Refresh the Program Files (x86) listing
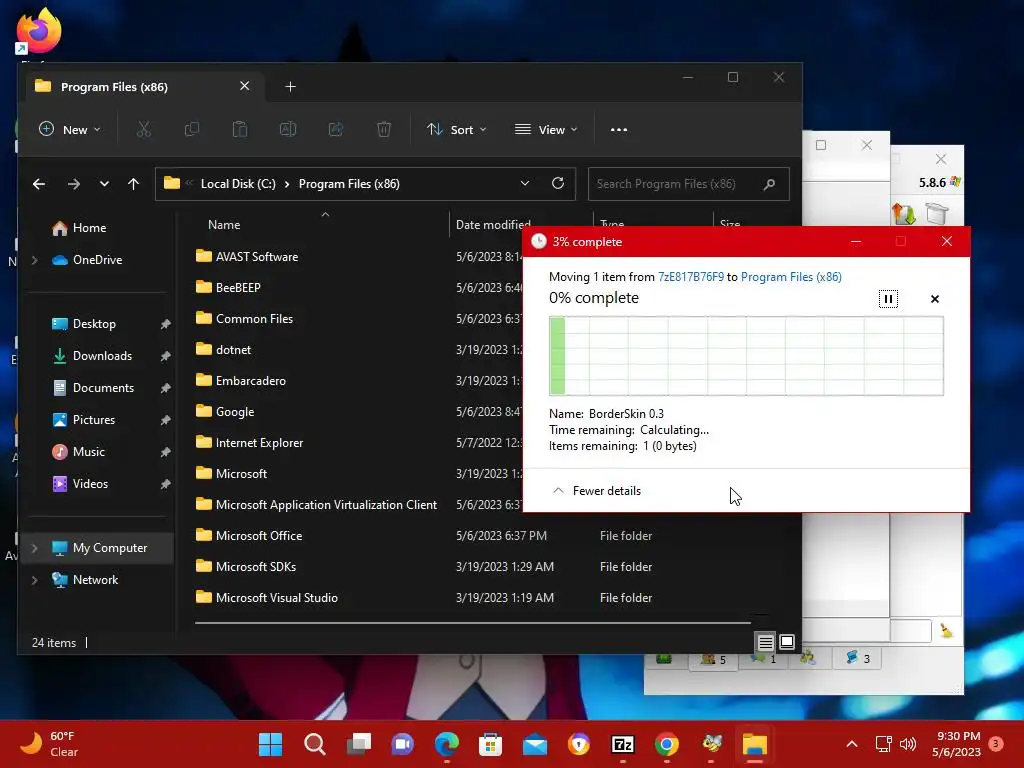 (x=558, y=184)
